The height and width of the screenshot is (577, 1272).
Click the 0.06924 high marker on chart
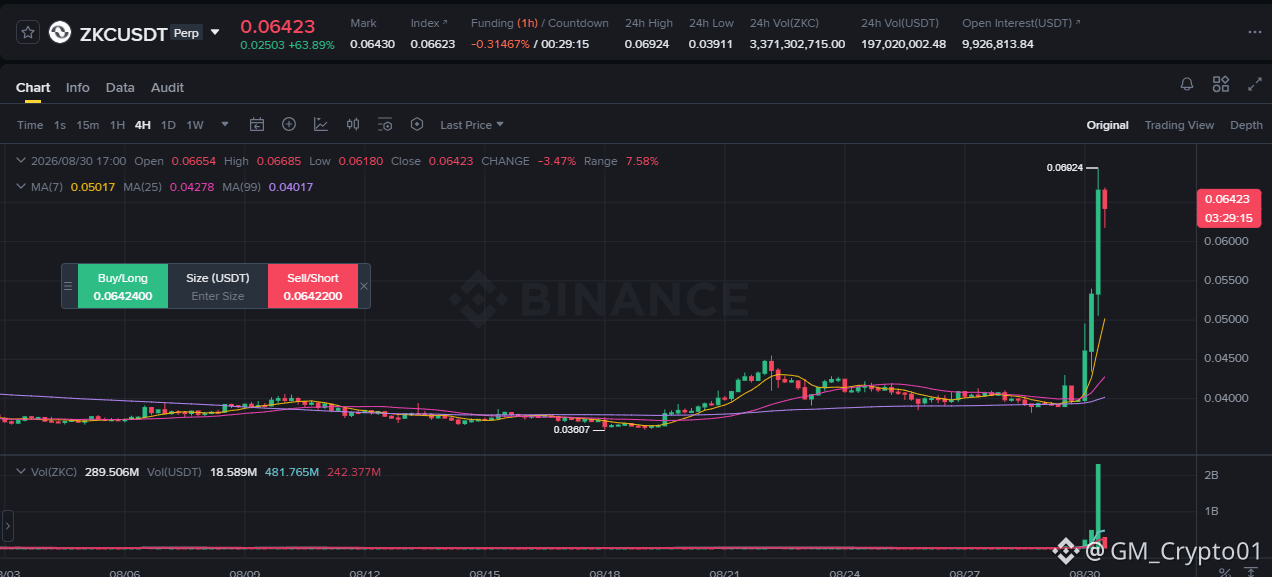pyautogui.click(x=1065, y=168)
